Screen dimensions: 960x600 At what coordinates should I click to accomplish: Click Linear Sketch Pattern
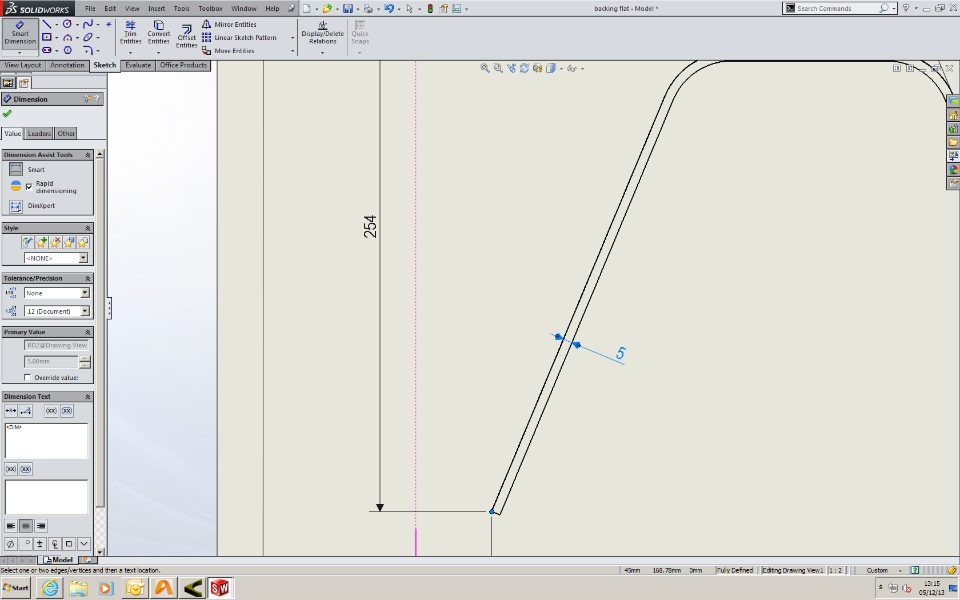coord(239,37)
